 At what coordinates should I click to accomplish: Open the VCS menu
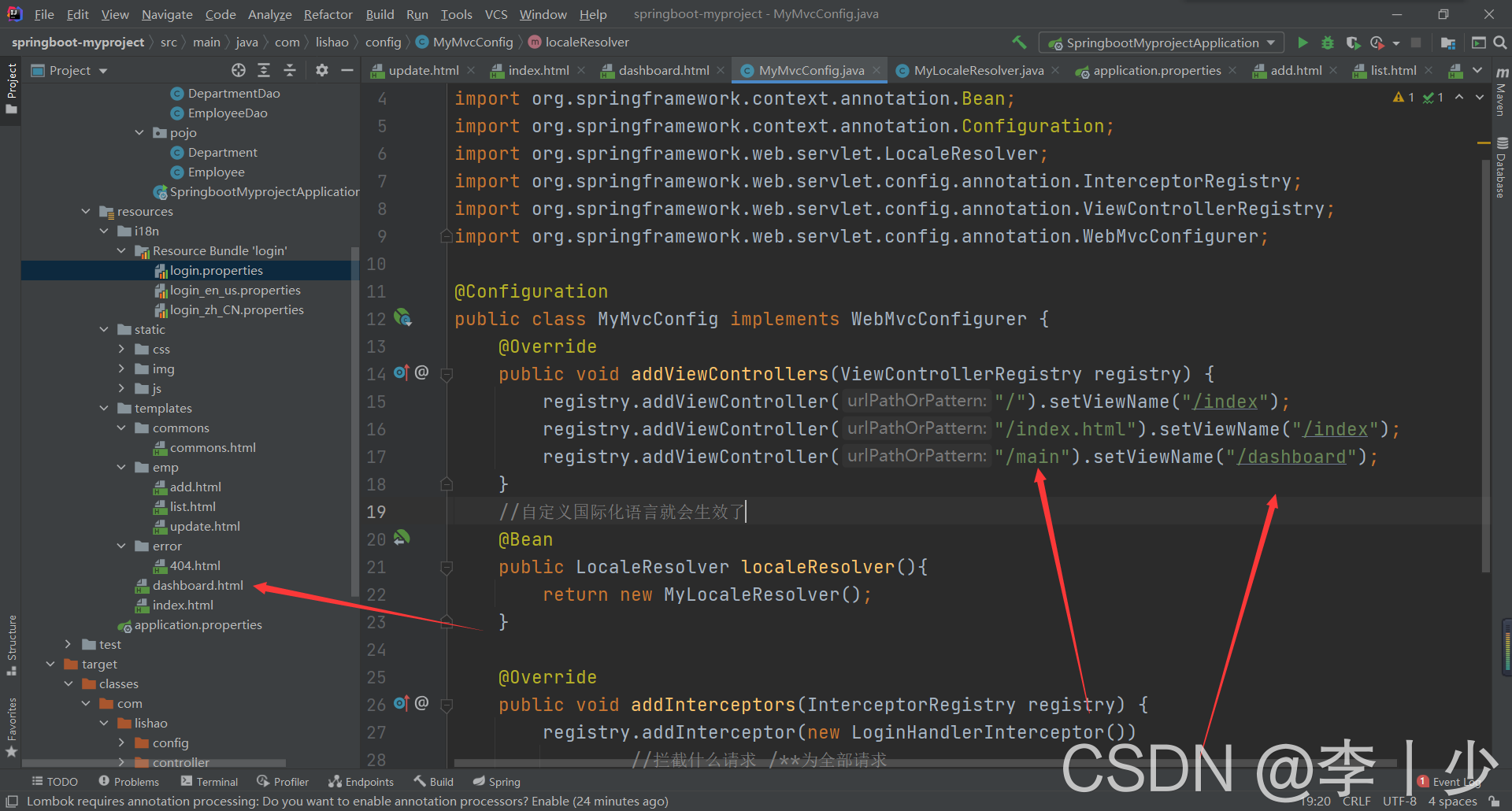496,13
